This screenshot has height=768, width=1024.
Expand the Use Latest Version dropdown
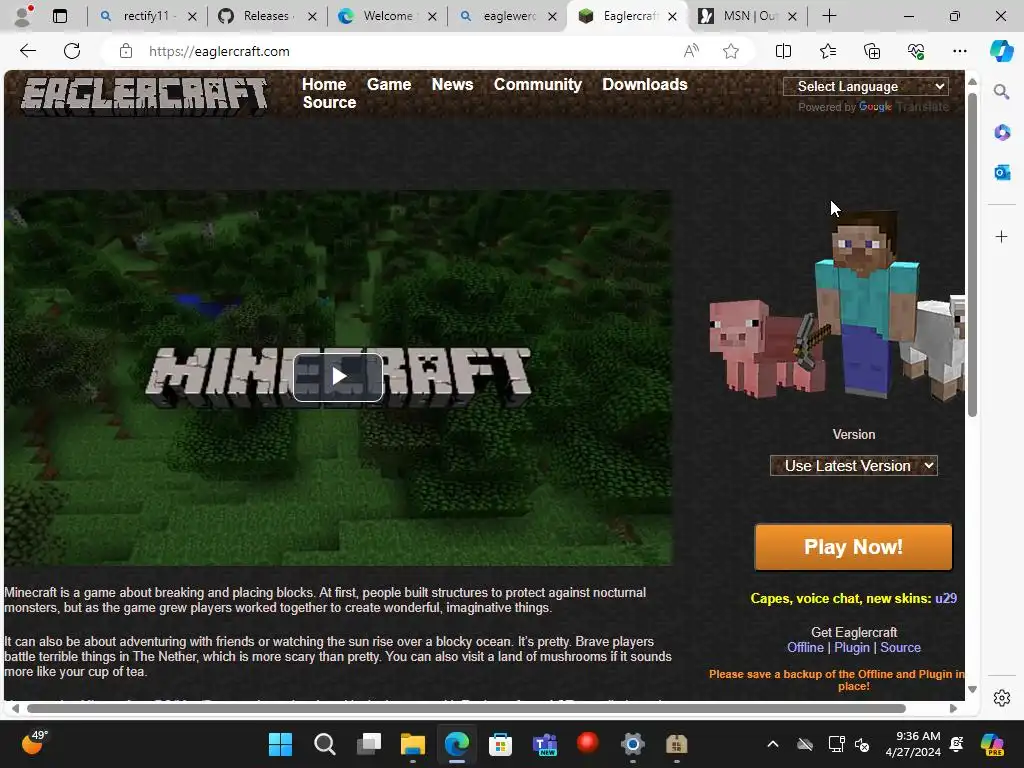tap(854, 466)
